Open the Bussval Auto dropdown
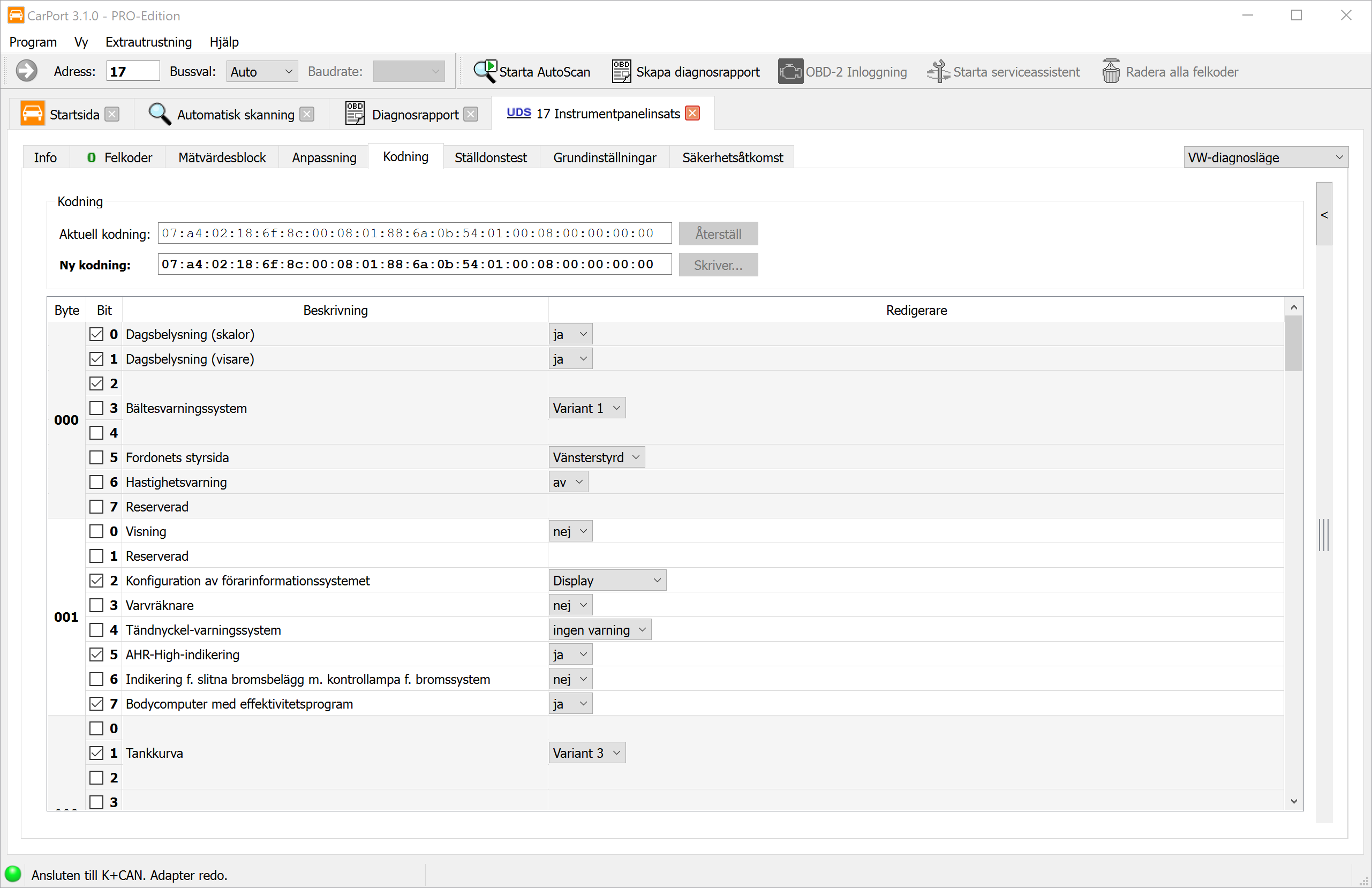Image resolution: width=1372 pixels, height=888 pixels. [x=262, y=72]
